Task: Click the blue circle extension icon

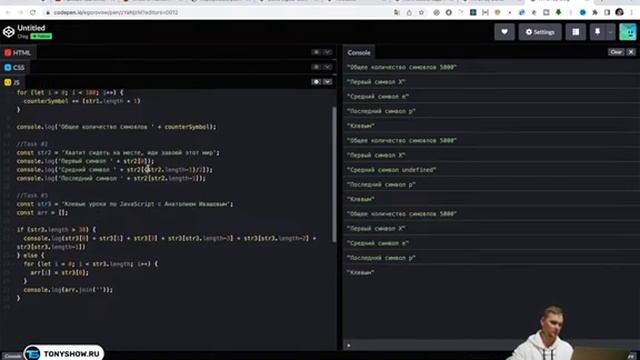Action: 582,13
